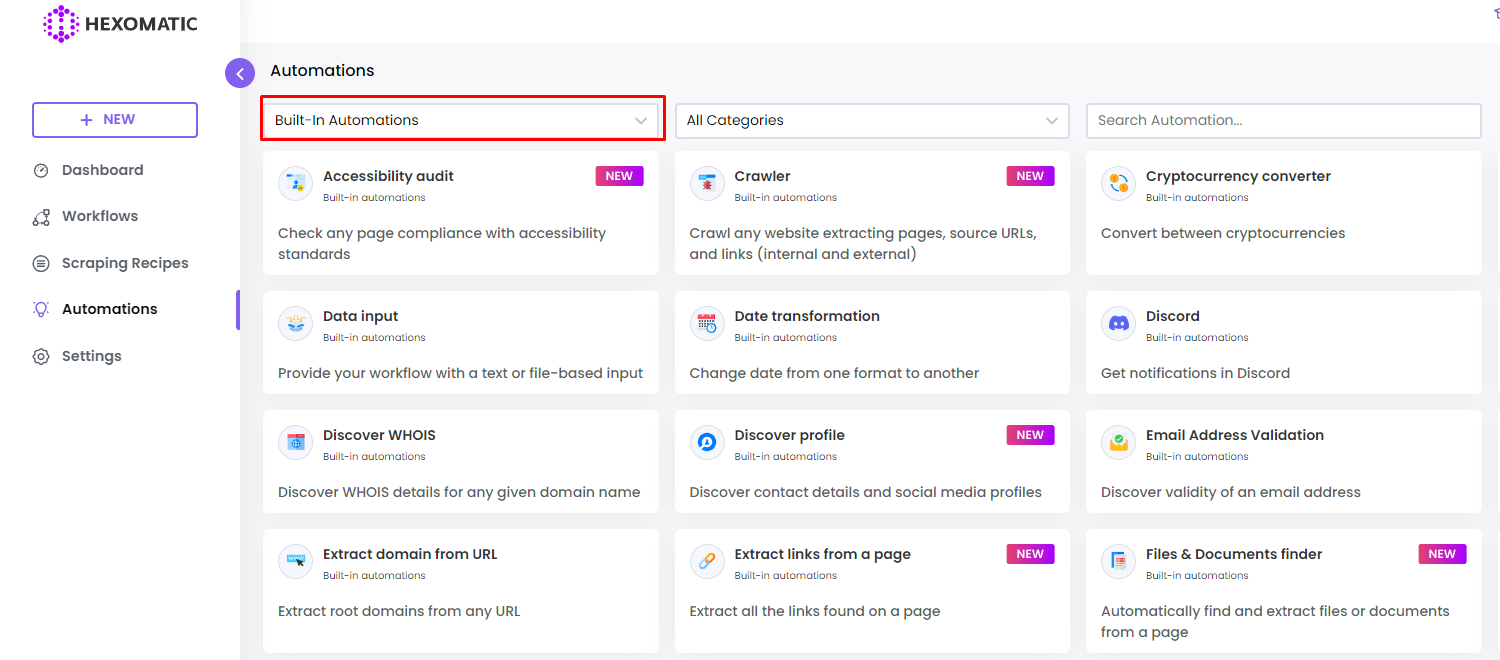Click 'Discover validity of an email address' text
Screen dimensions: 1500x660
tap(1231, 492)
